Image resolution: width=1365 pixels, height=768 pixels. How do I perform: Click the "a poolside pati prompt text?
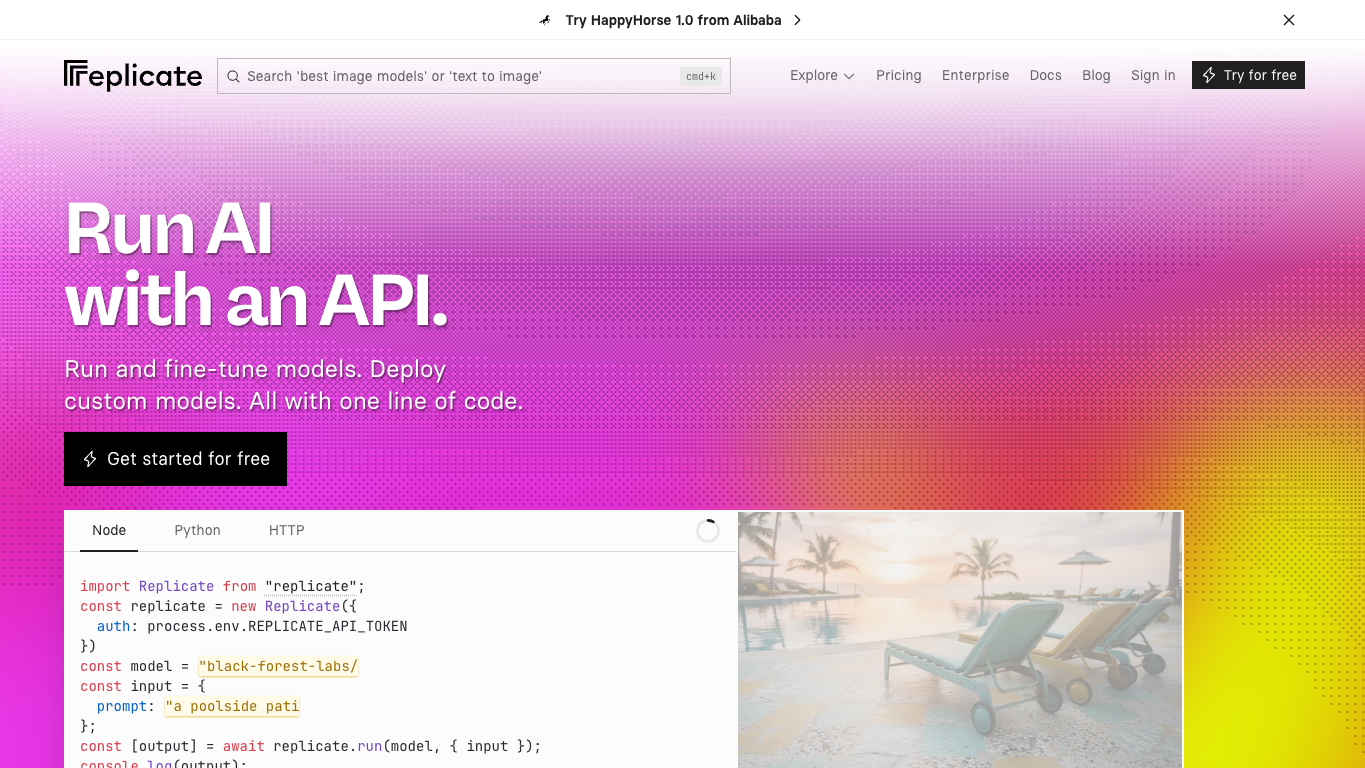(232, 706)
